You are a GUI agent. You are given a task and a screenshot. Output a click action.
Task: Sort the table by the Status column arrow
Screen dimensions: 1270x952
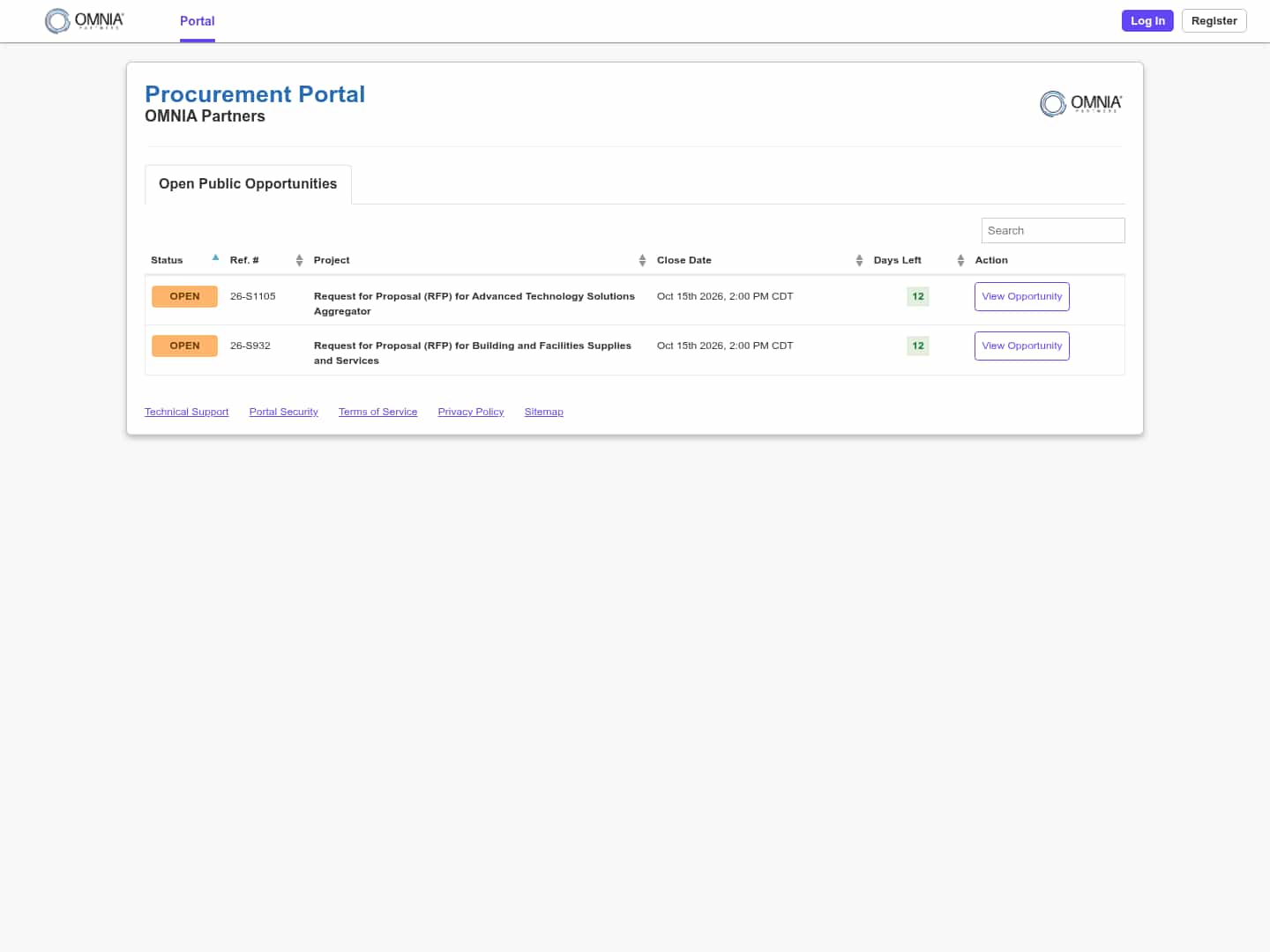pos(215,258)
